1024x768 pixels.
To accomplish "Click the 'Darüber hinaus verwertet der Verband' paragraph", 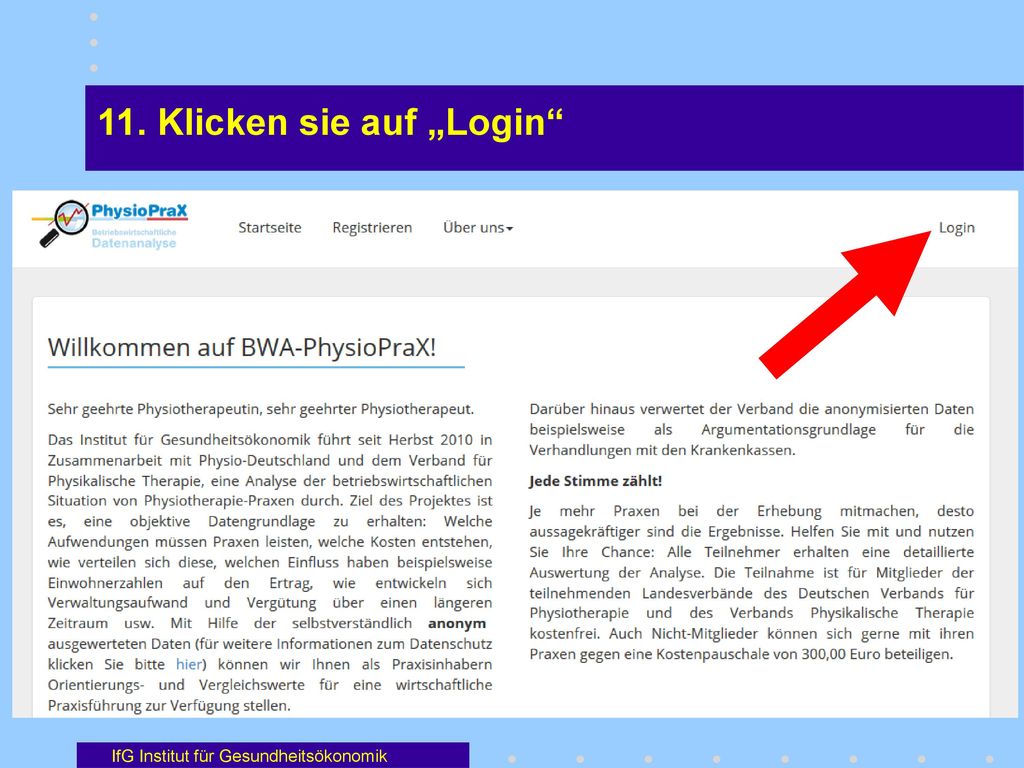I will [x=752, y=430].
